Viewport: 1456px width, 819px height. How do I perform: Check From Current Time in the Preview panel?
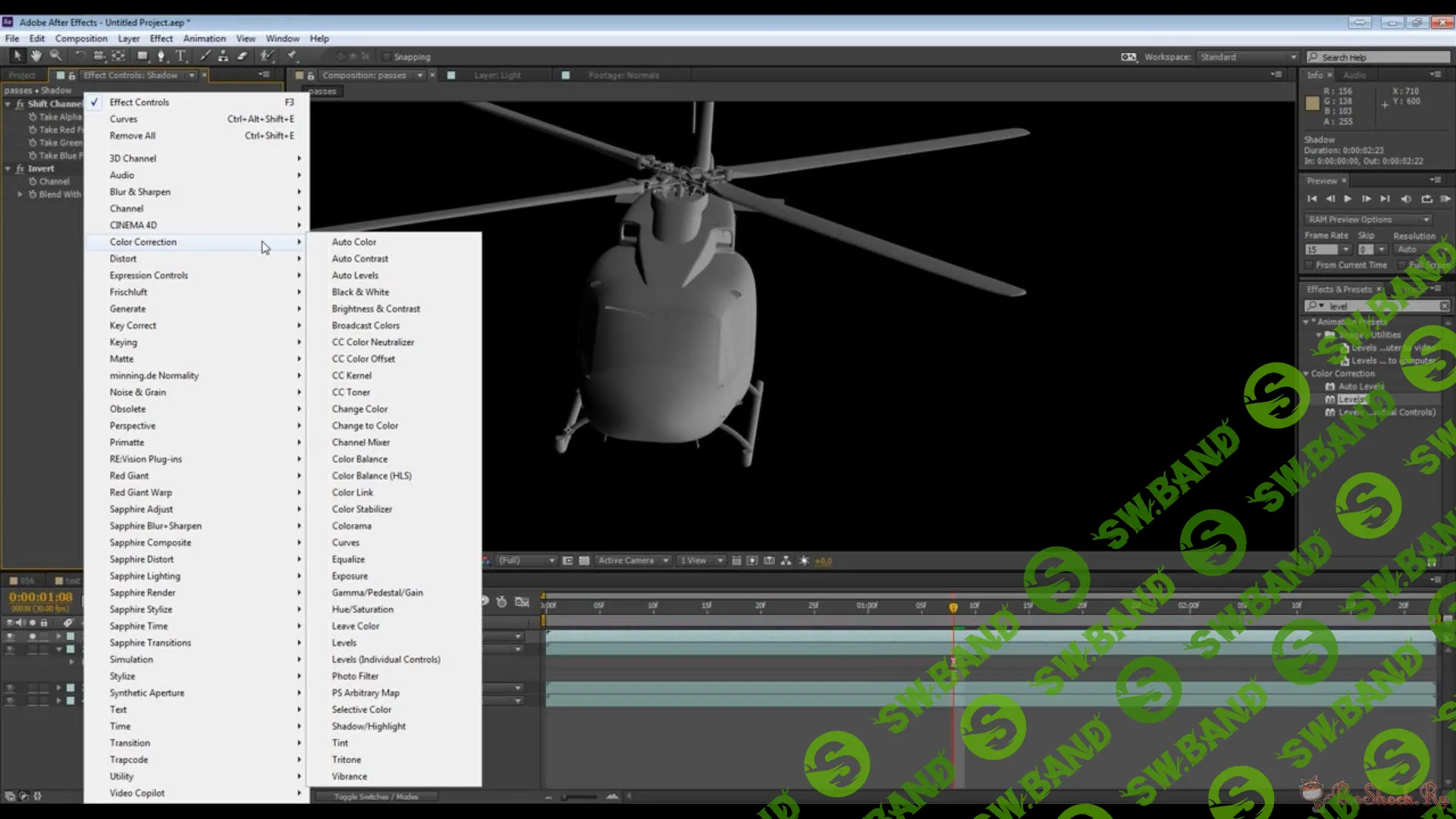coord(1310,265)
